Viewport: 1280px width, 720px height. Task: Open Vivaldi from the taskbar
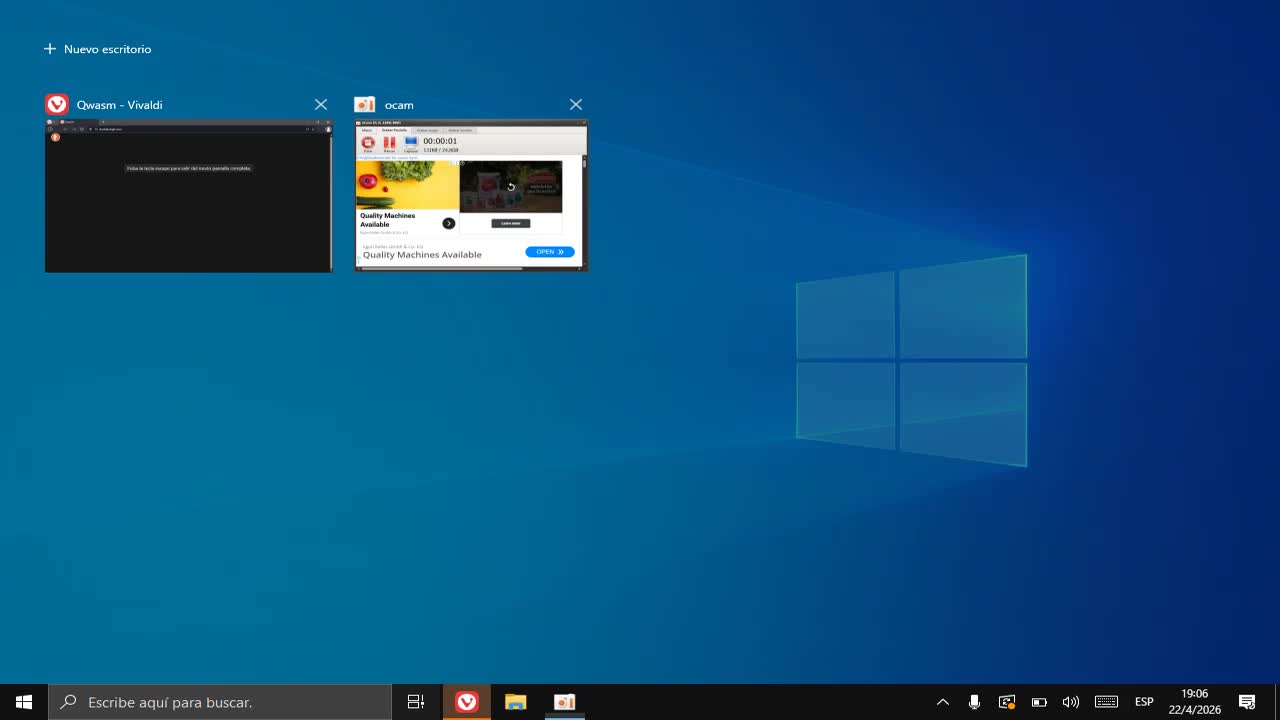[467, 702]
